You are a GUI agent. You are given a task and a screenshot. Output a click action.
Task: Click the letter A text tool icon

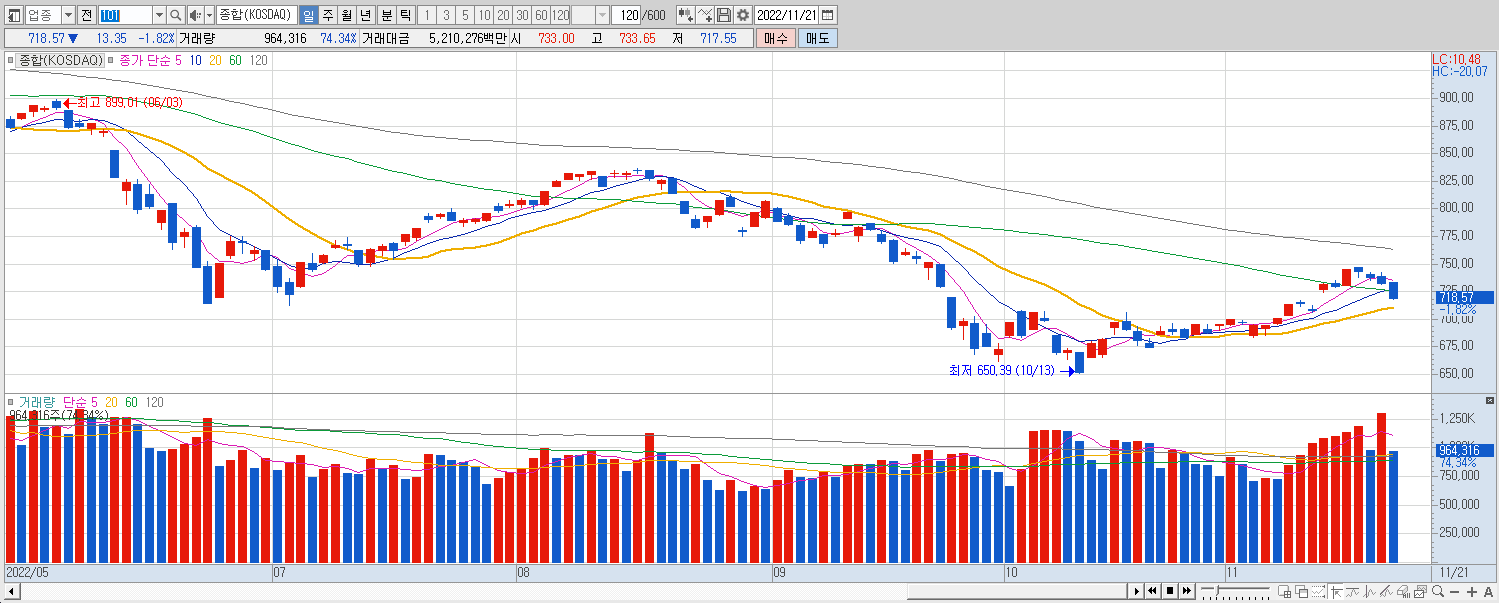pos(1488,592)
